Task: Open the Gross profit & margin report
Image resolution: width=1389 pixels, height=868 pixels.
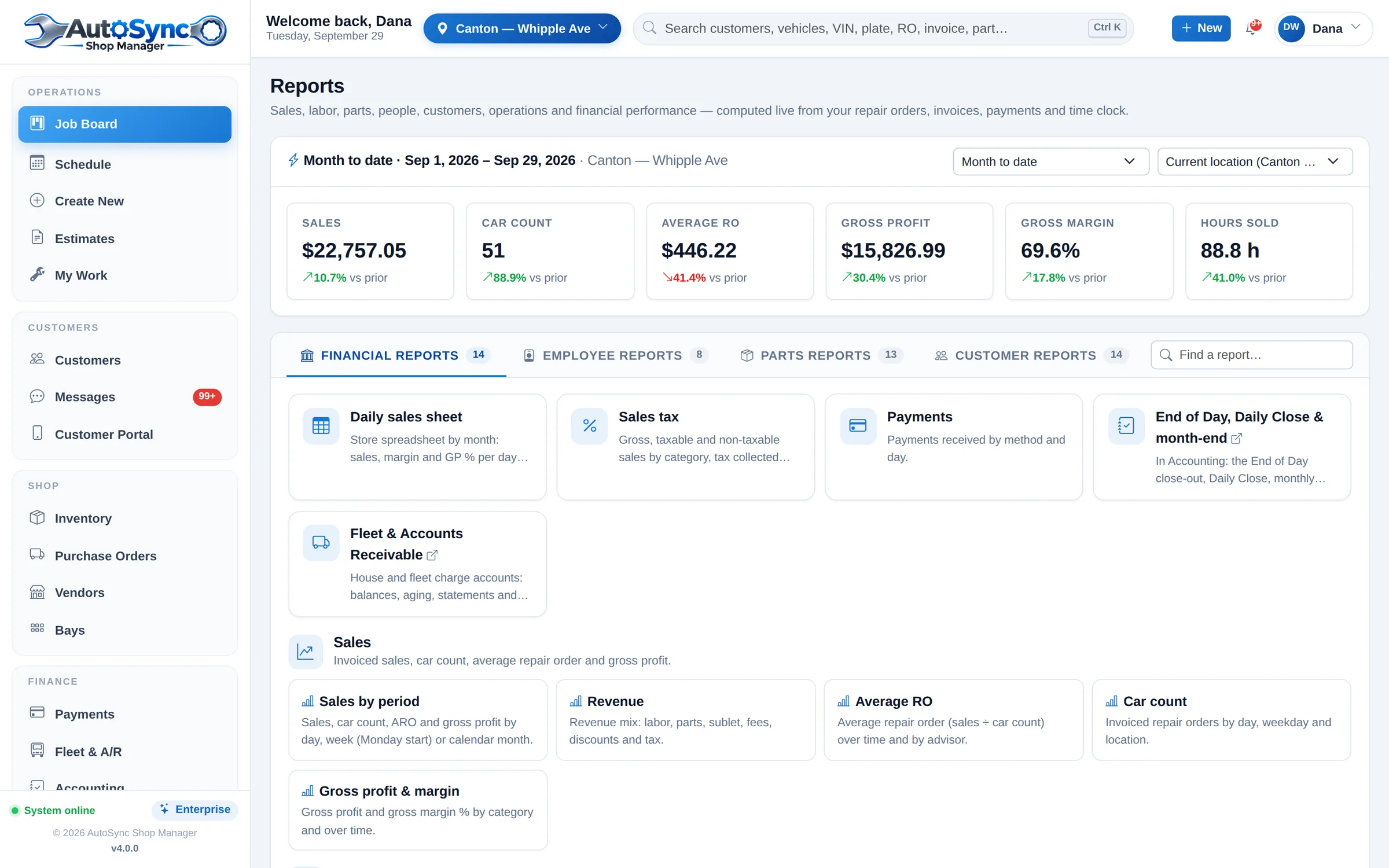Action: [x=418, y=810]
